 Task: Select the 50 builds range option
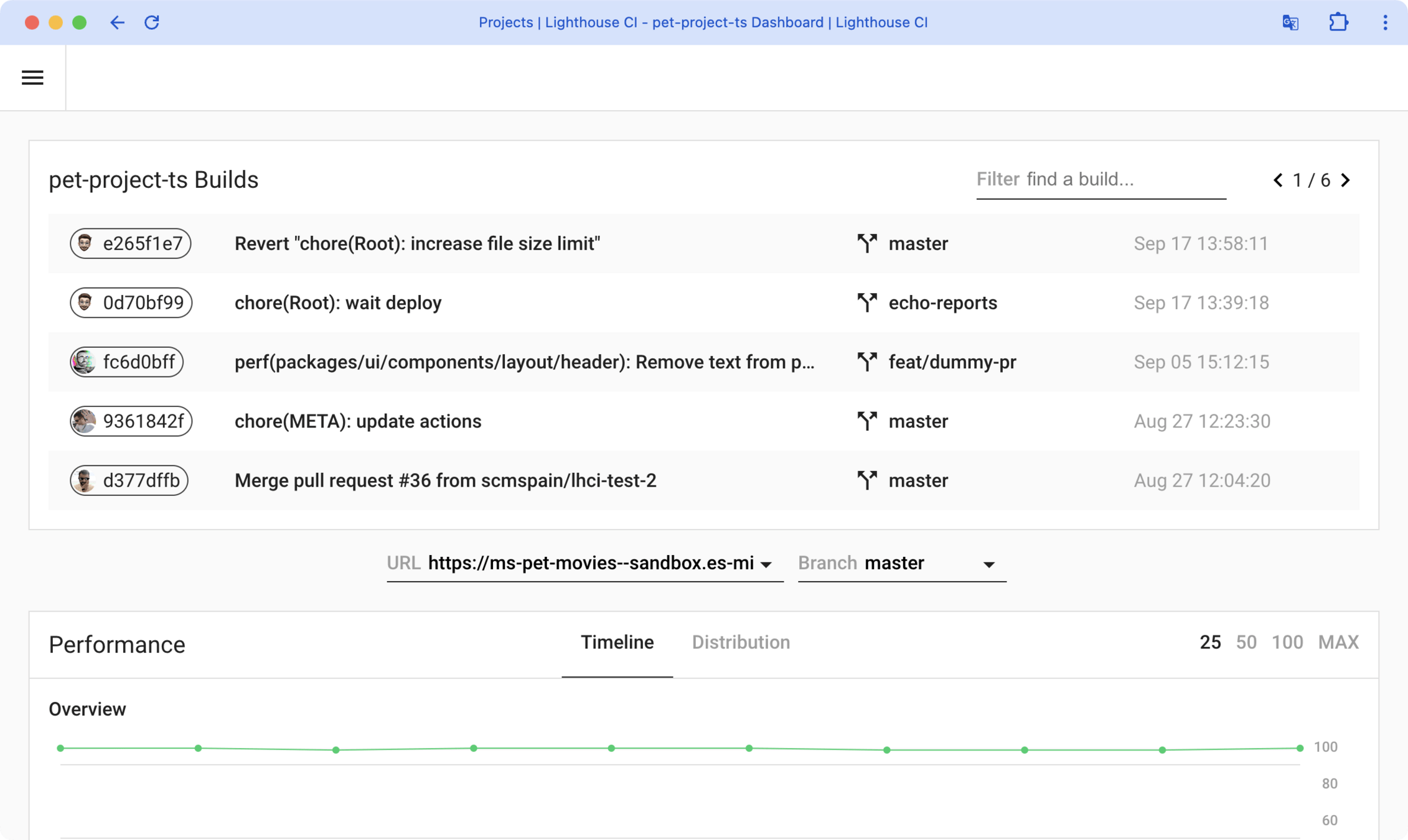(x=1246, y=642)
